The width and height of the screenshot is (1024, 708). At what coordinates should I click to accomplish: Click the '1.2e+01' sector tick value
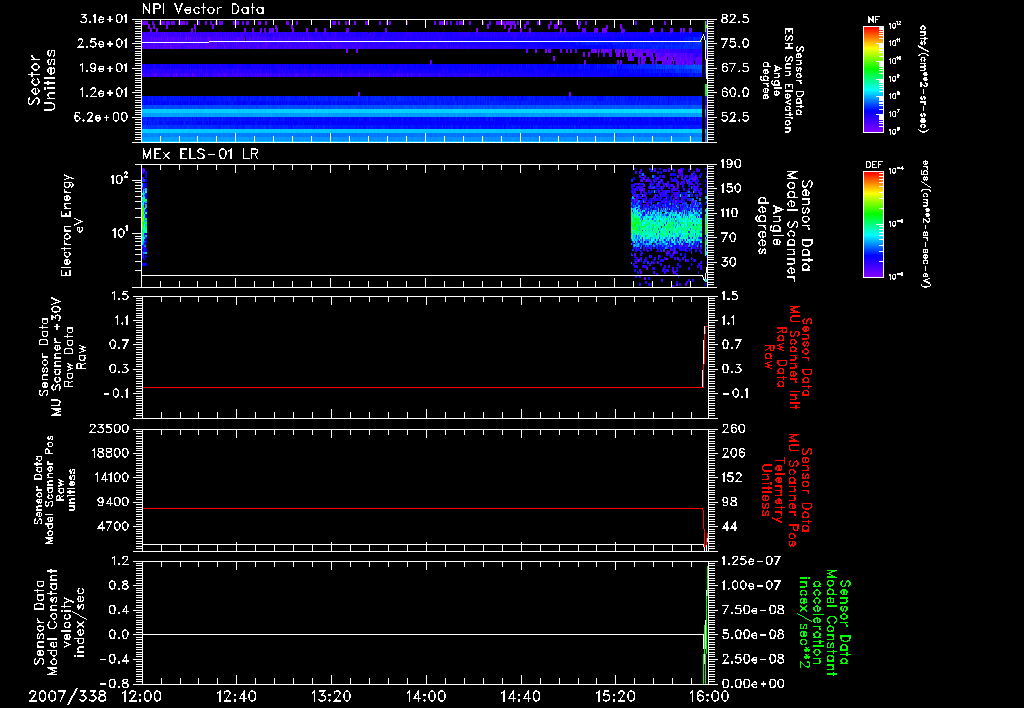click(x=103, y=93)
